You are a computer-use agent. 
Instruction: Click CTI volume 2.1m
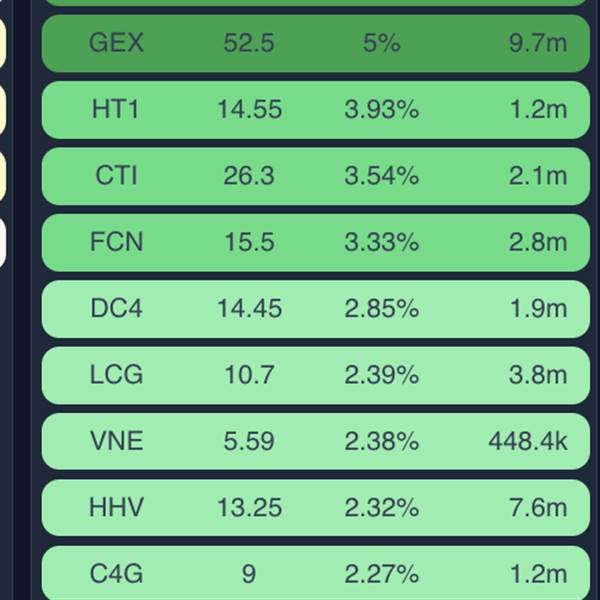(538, 176)
